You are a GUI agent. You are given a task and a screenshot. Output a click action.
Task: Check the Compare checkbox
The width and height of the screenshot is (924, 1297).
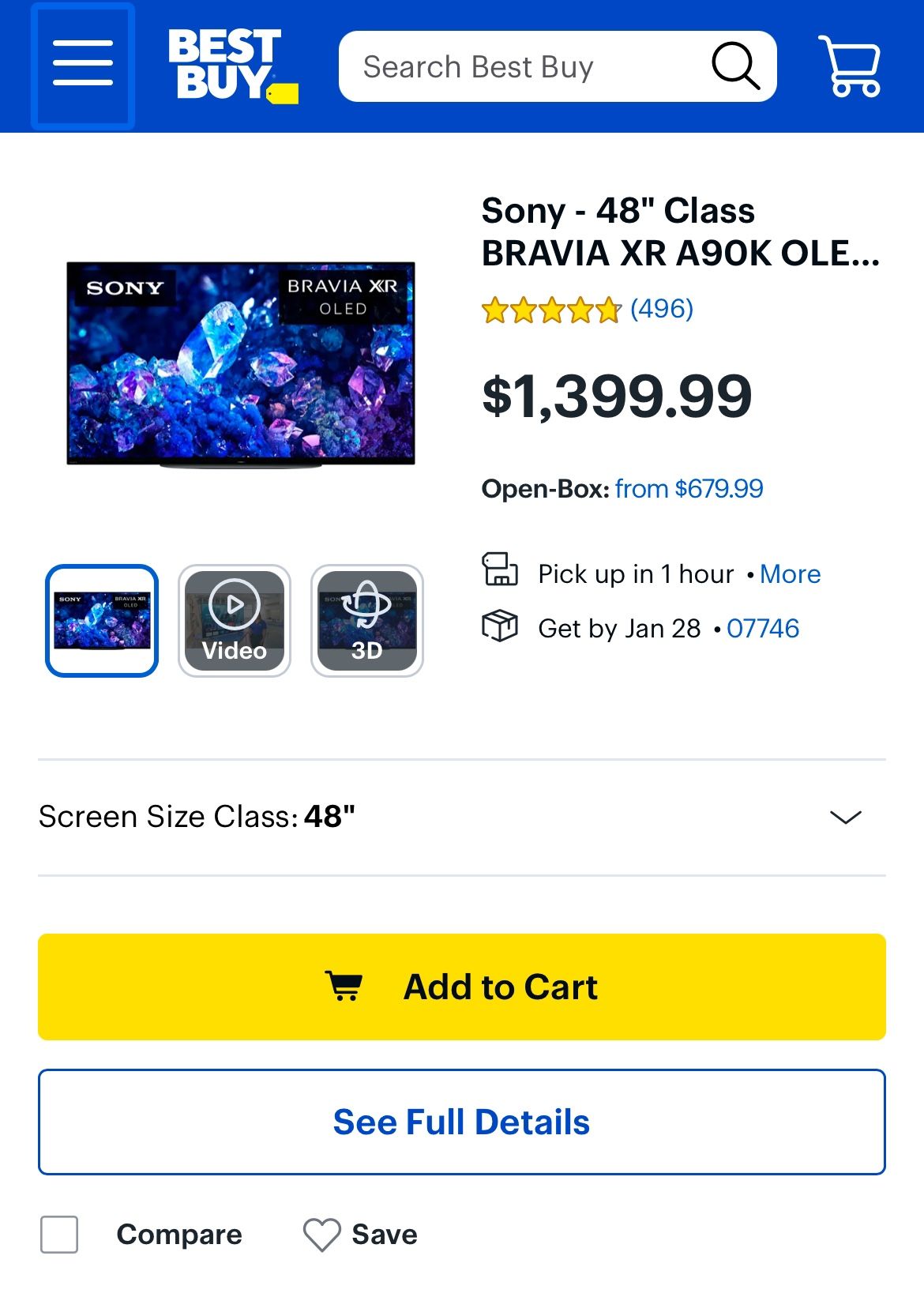[58, 1232]
